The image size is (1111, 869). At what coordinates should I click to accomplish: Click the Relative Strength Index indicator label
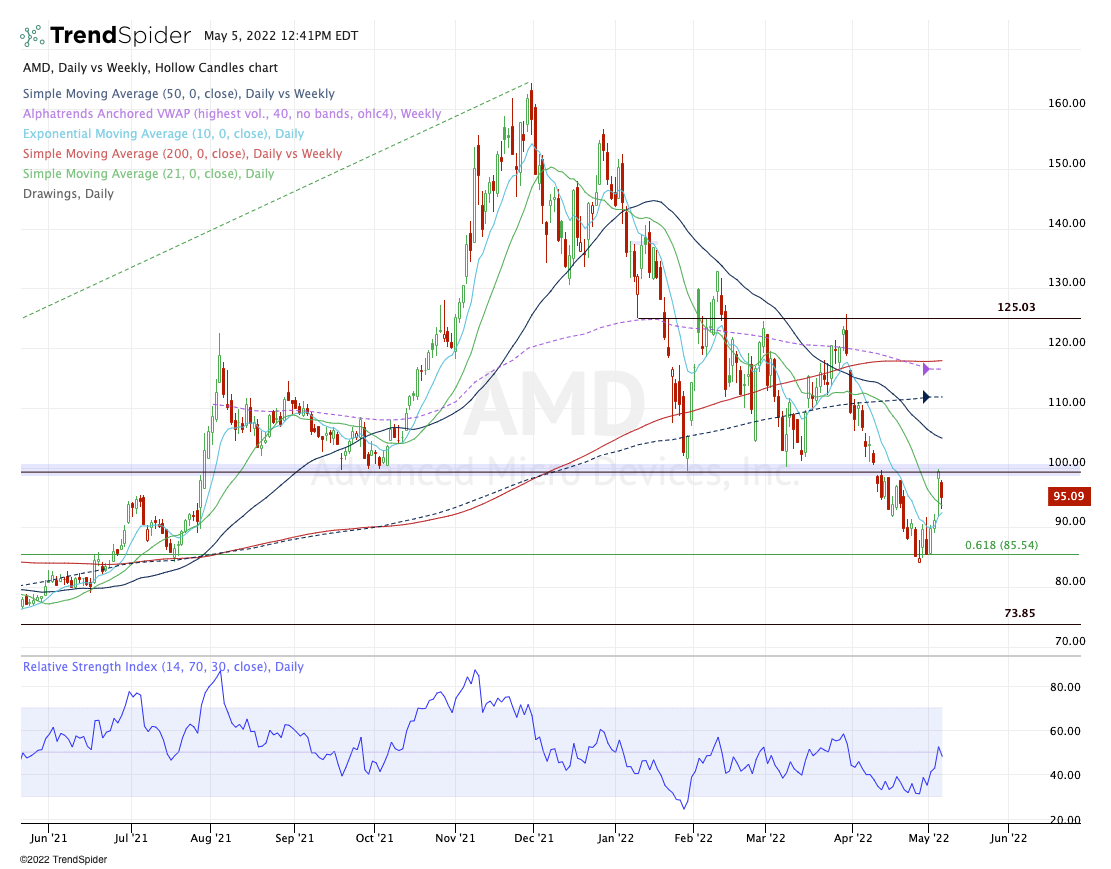[x=163, y=667]
